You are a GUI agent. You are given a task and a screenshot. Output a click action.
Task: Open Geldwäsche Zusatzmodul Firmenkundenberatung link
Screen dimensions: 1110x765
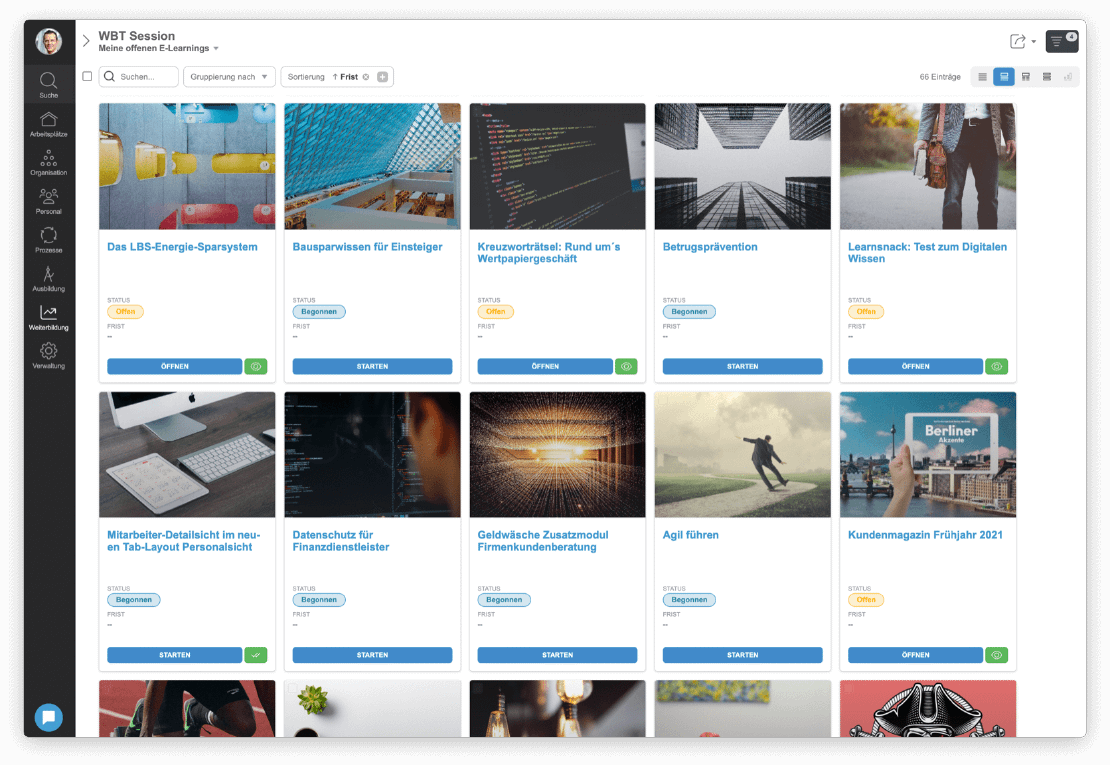(543, 541)
